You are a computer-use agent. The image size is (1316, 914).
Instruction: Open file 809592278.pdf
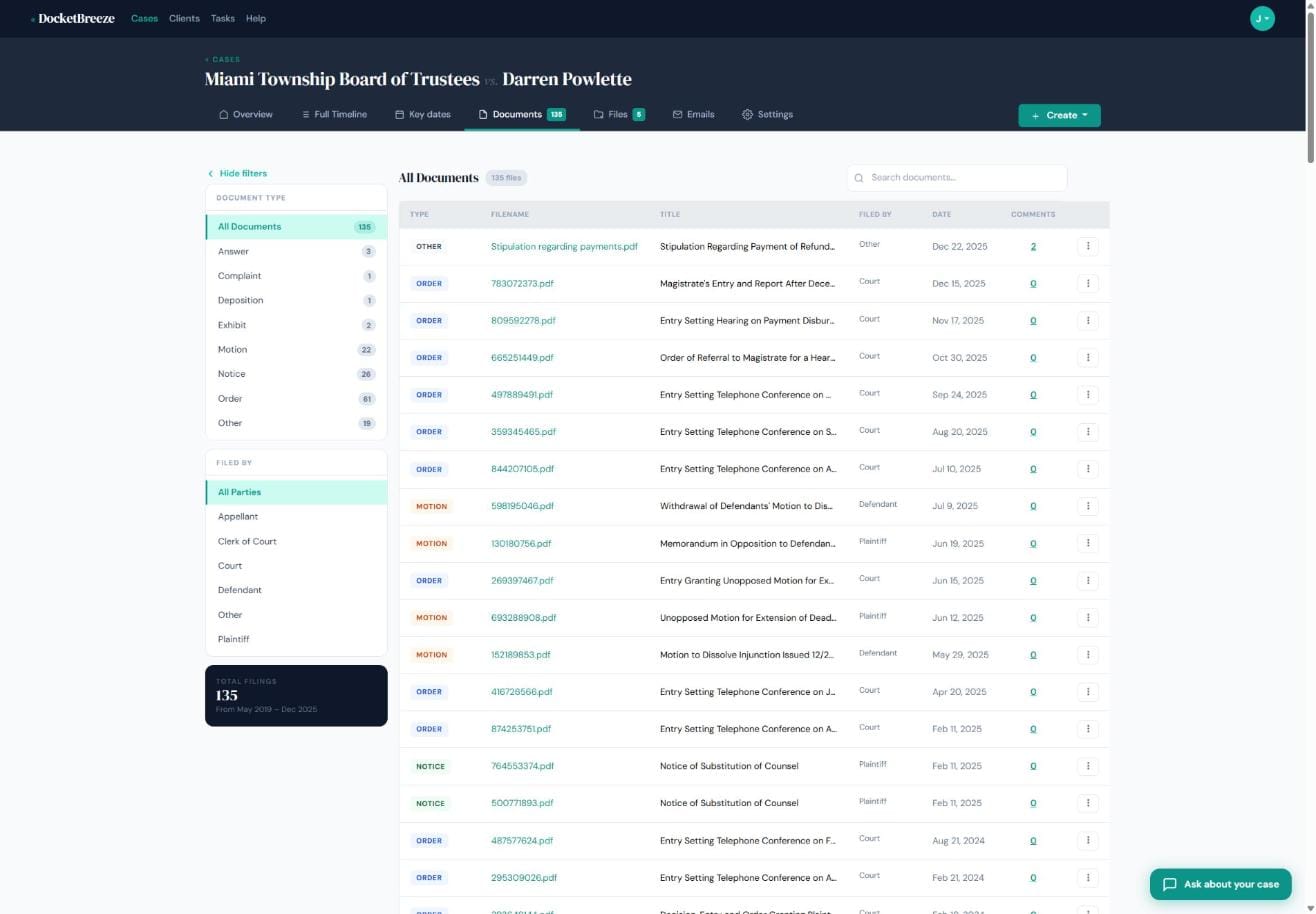tap(523, 321)
